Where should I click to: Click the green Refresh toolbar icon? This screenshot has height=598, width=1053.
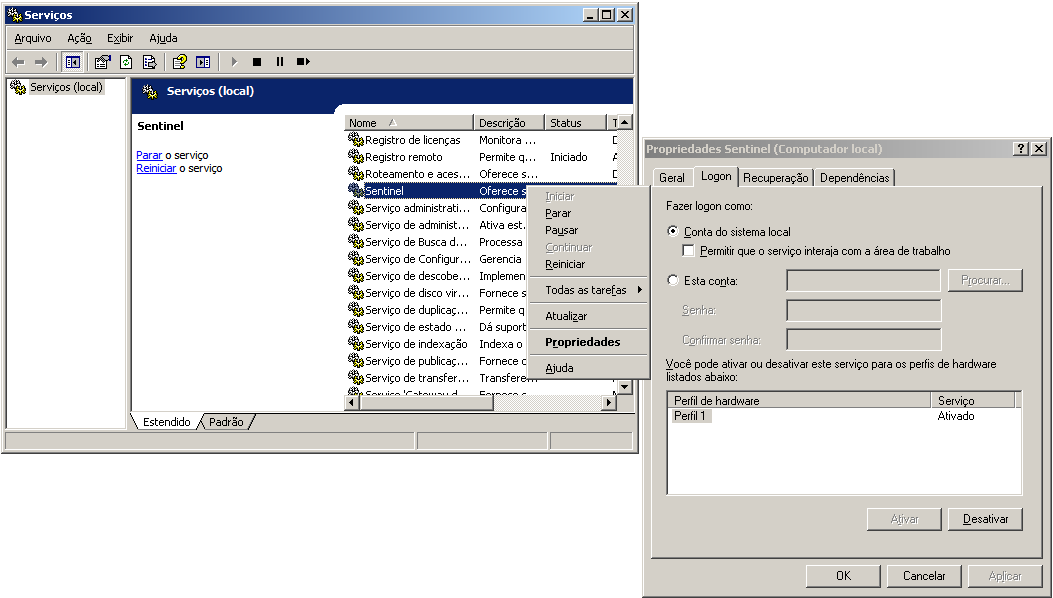click(x=126, y=62)
